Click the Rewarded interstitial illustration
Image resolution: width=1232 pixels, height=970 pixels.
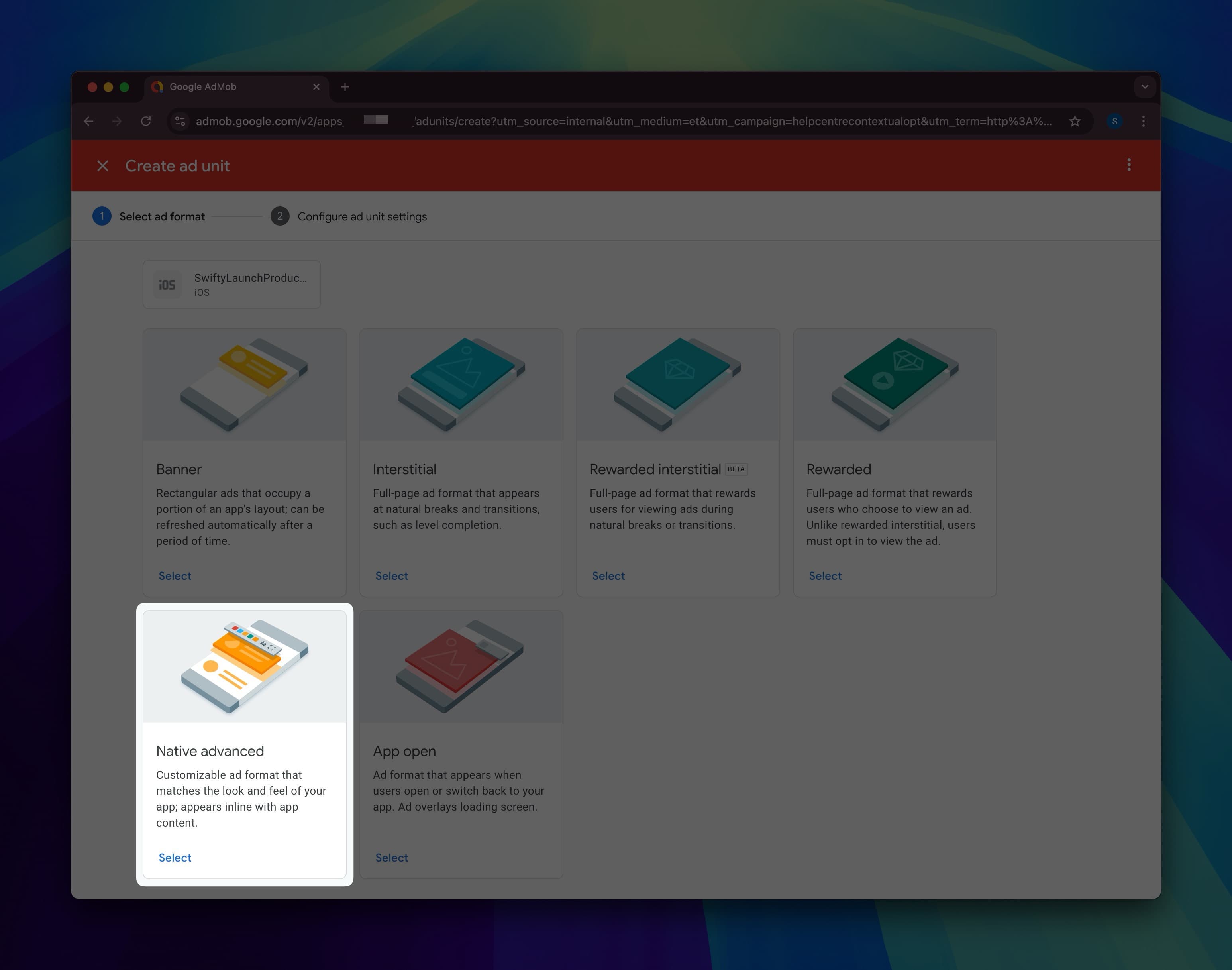click(678, 385)
